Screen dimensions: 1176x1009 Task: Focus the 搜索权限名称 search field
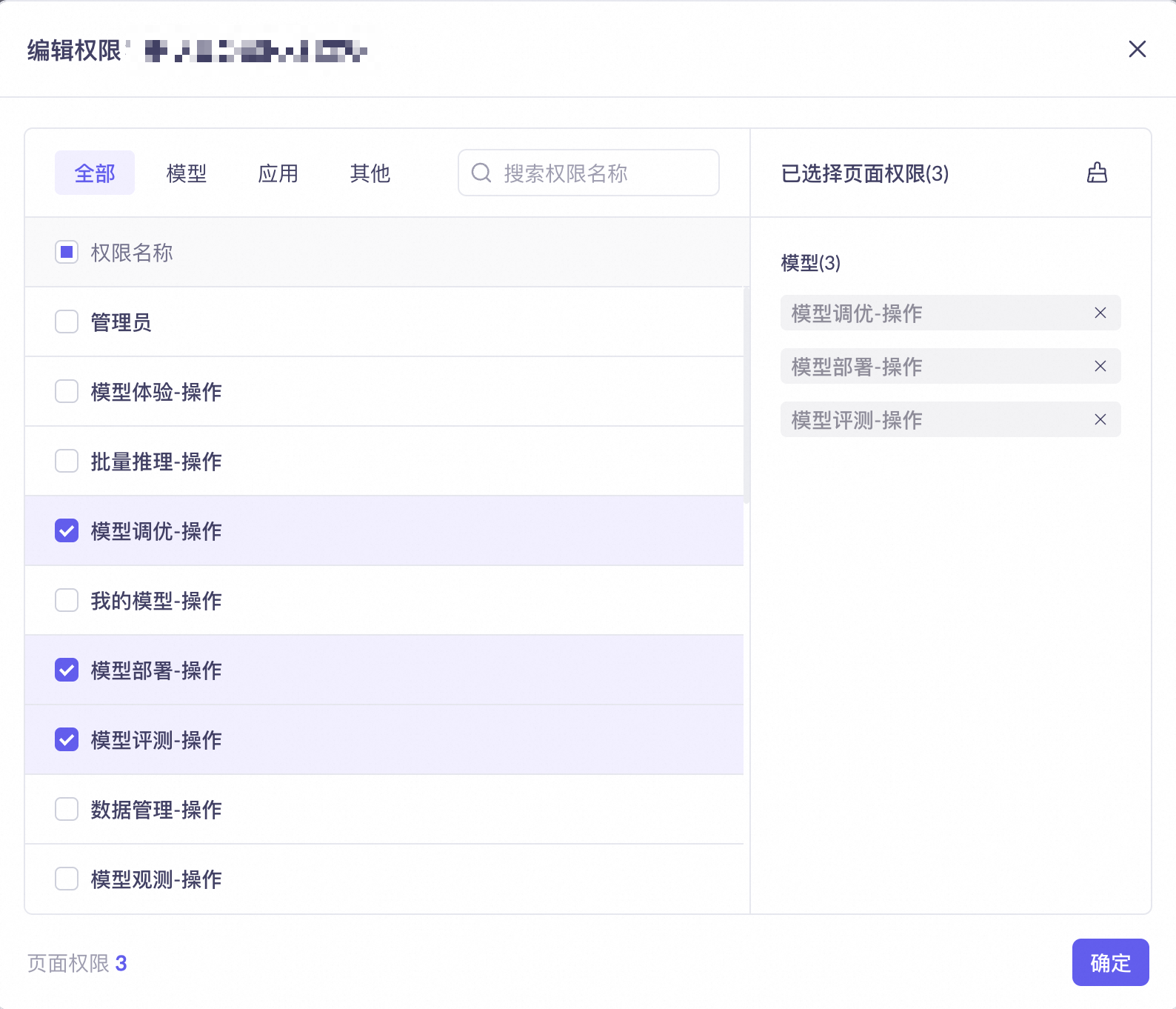[x=589, y=173]
